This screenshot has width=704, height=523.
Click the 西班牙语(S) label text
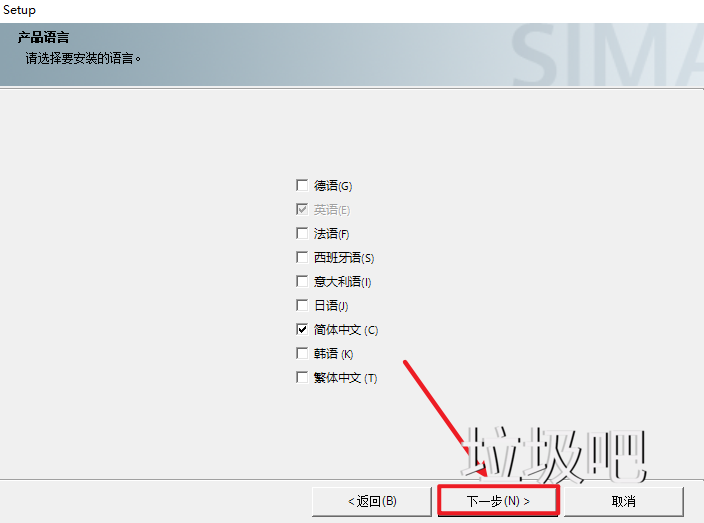[343, 258]
